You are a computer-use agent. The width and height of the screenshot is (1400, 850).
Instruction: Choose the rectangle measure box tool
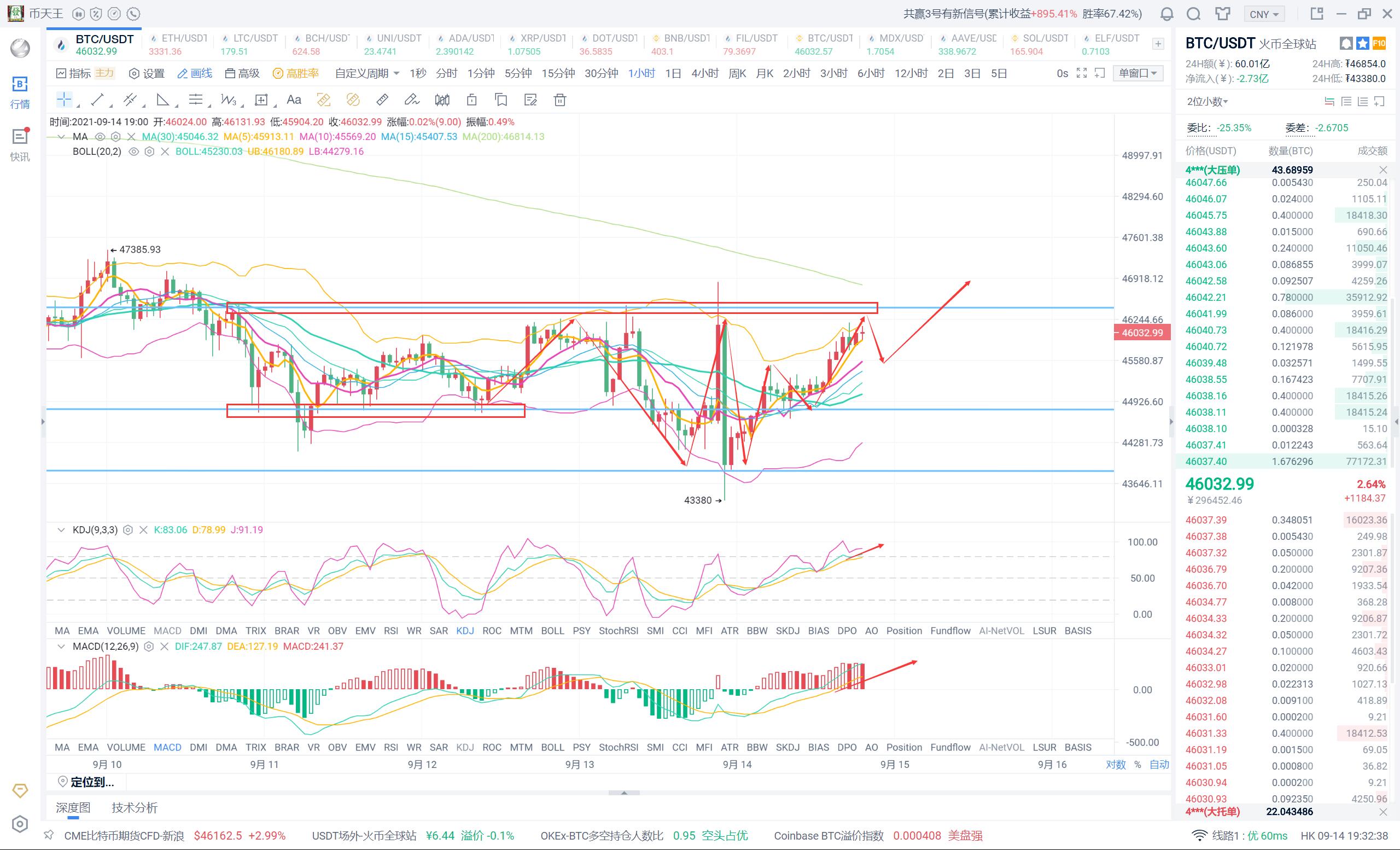pyautogui.click(x=261, y=100)
